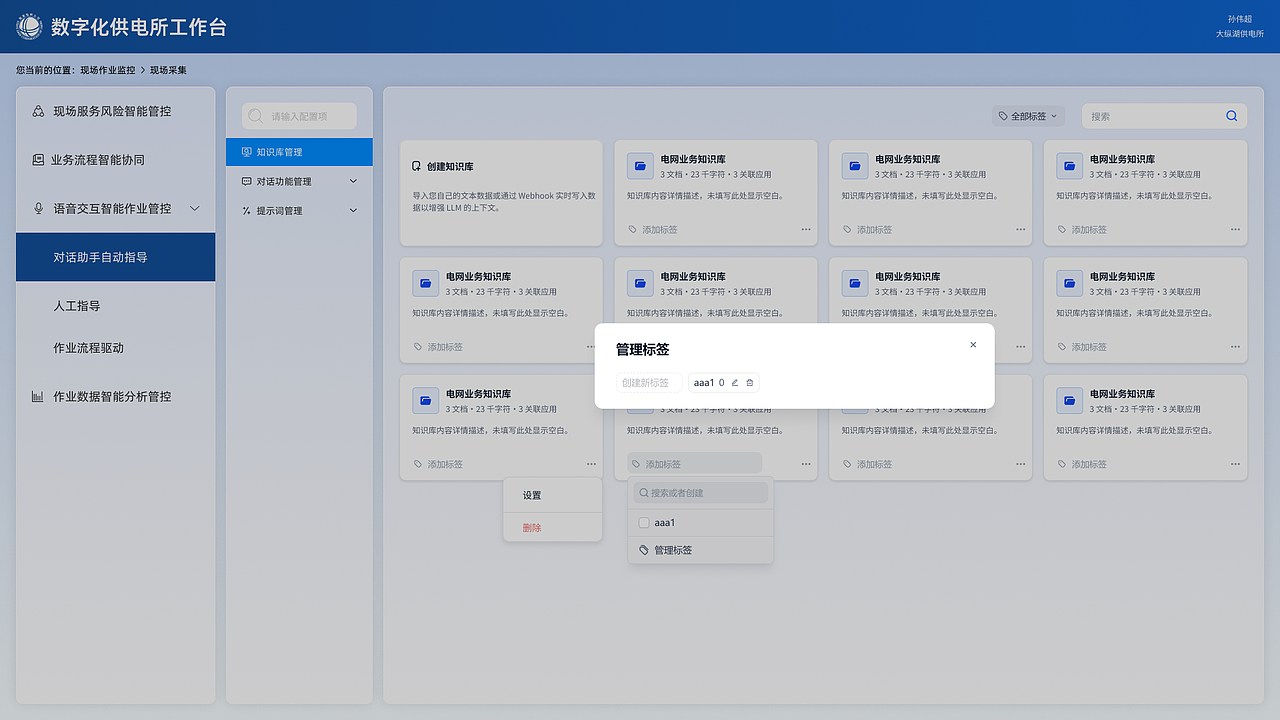The width and height of the screenshot is (1280, 720).
Task: Focus the 请输入配置项 search field
Action: pos(299,116)
